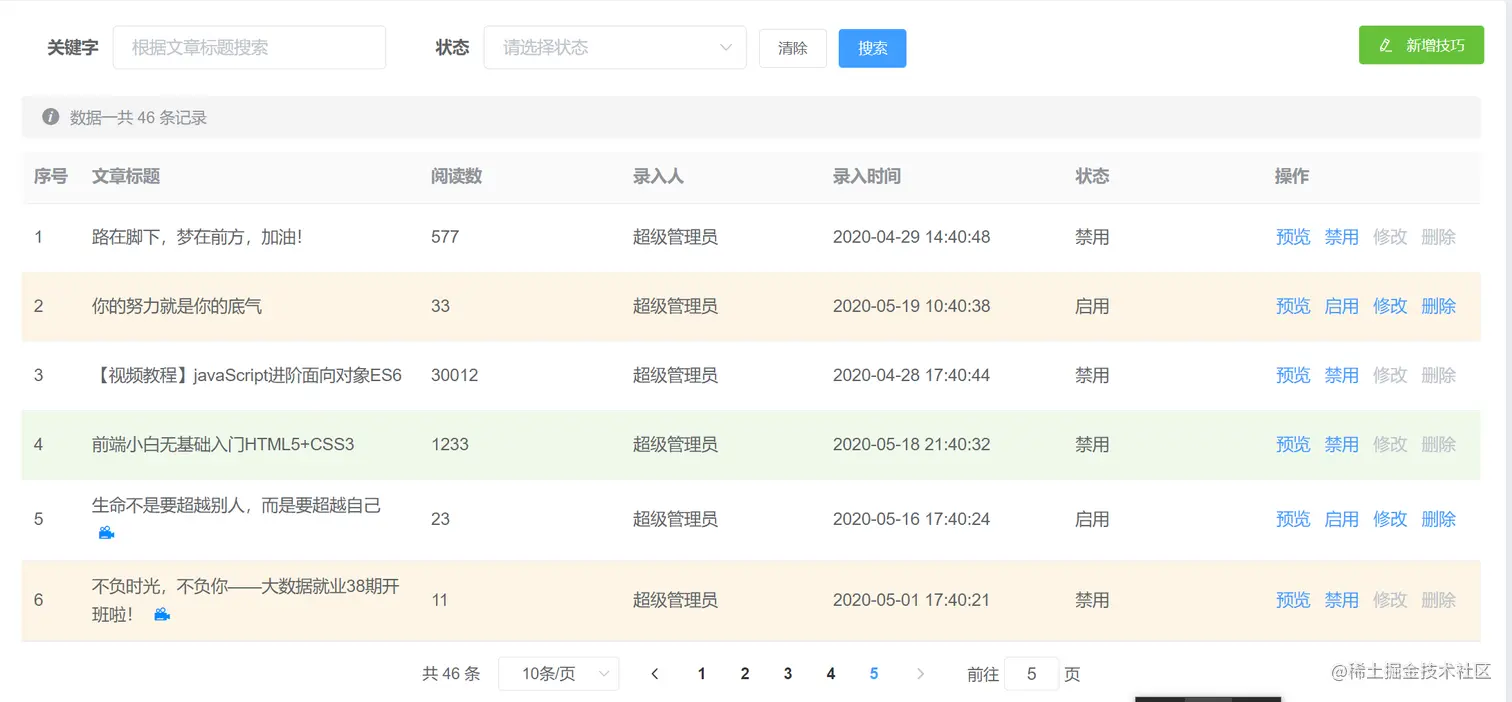The image size is (1512, 702).
Task: Click title 你的努力就是你的底气
Action: pyautogui.click(x=177, y=306)
